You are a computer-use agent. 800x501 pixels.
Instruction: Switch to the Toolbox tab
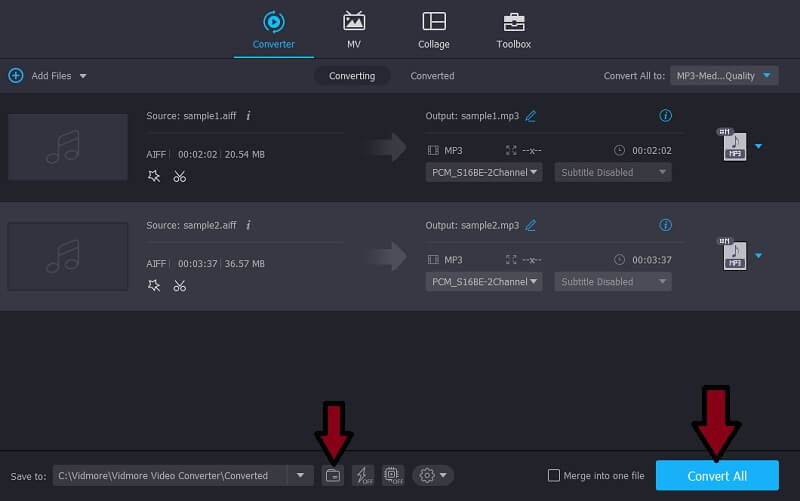click(513, 30)
